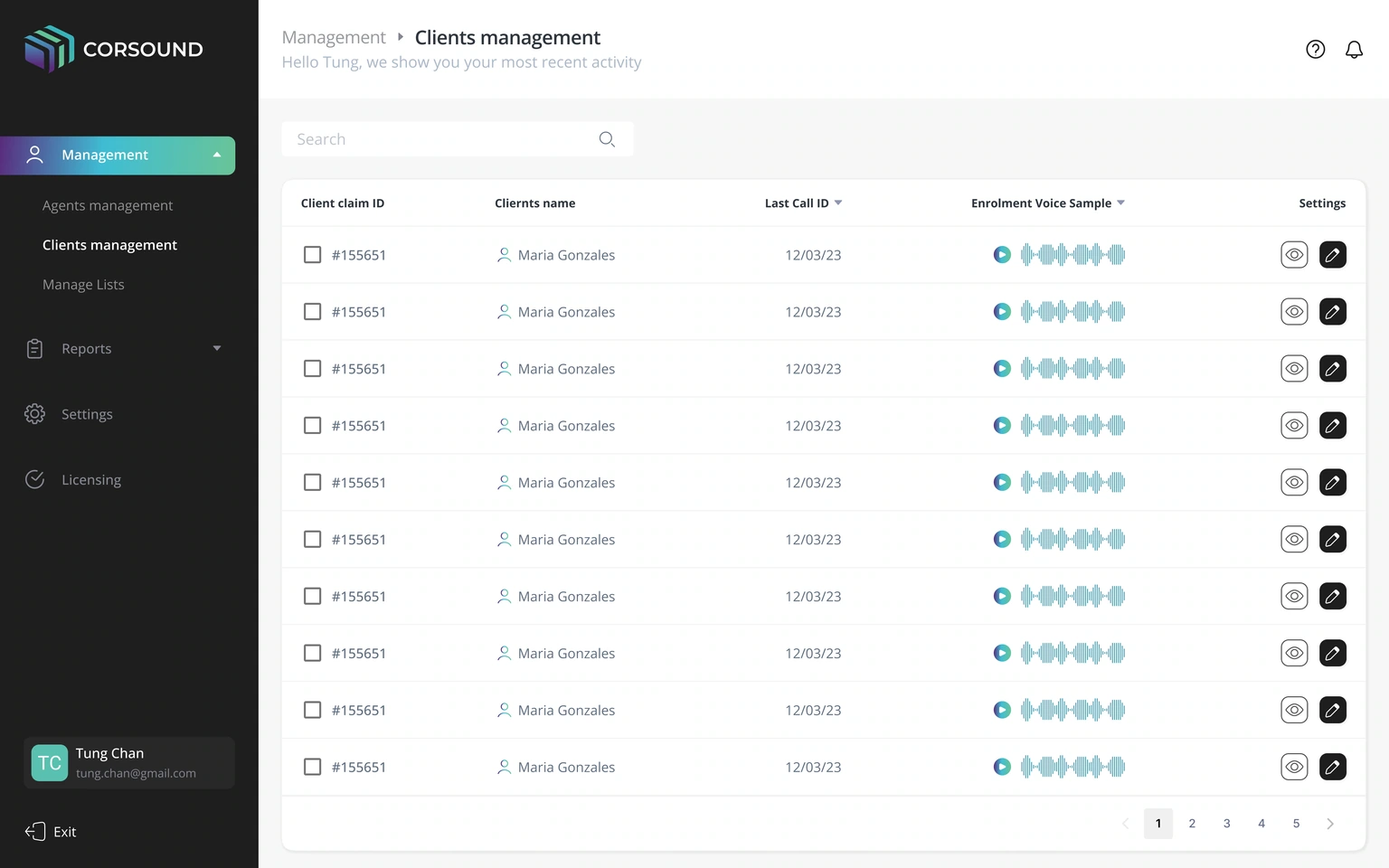Open the notifications bell icon
This screenshot has width=1389, height=868.
tap(1354, 50)
